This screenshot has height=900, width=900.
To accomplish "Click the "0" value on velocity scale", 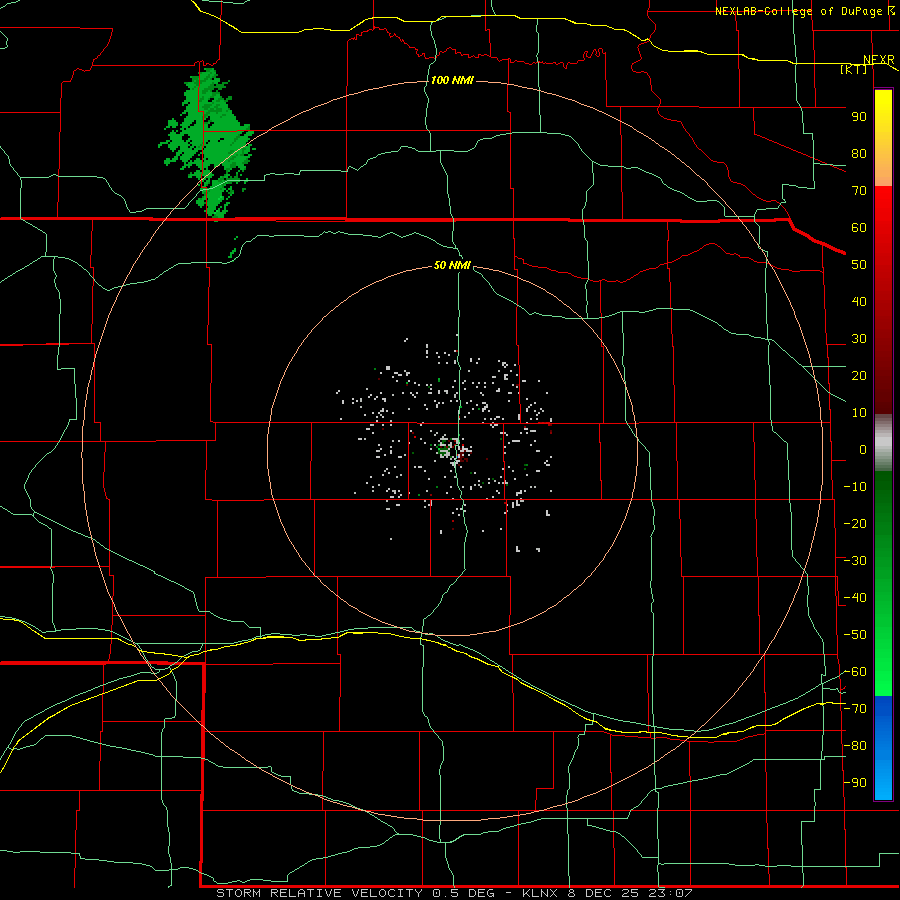I will point(863,450).
